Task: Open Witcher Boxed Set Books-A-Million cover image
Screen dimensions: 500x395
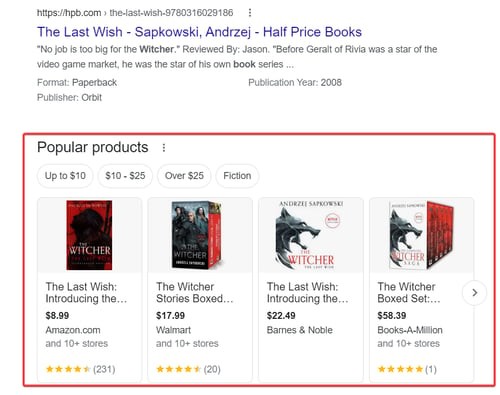Action: [x=421, y=235]
